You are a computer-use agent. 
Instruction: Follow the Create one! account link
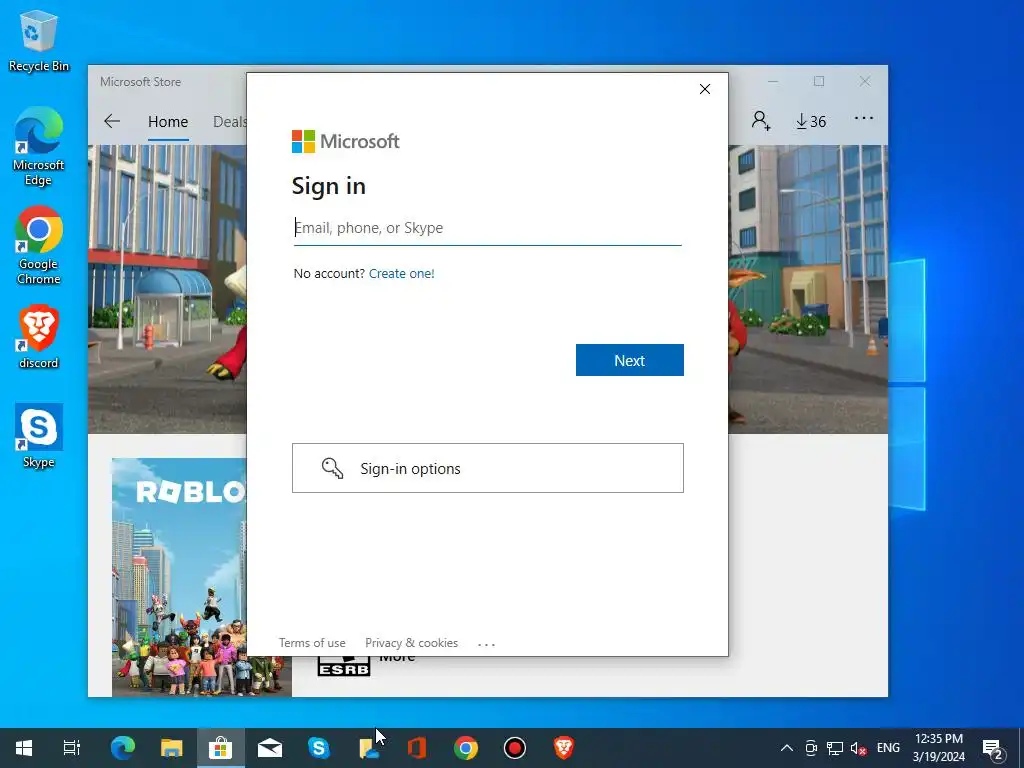402,274
